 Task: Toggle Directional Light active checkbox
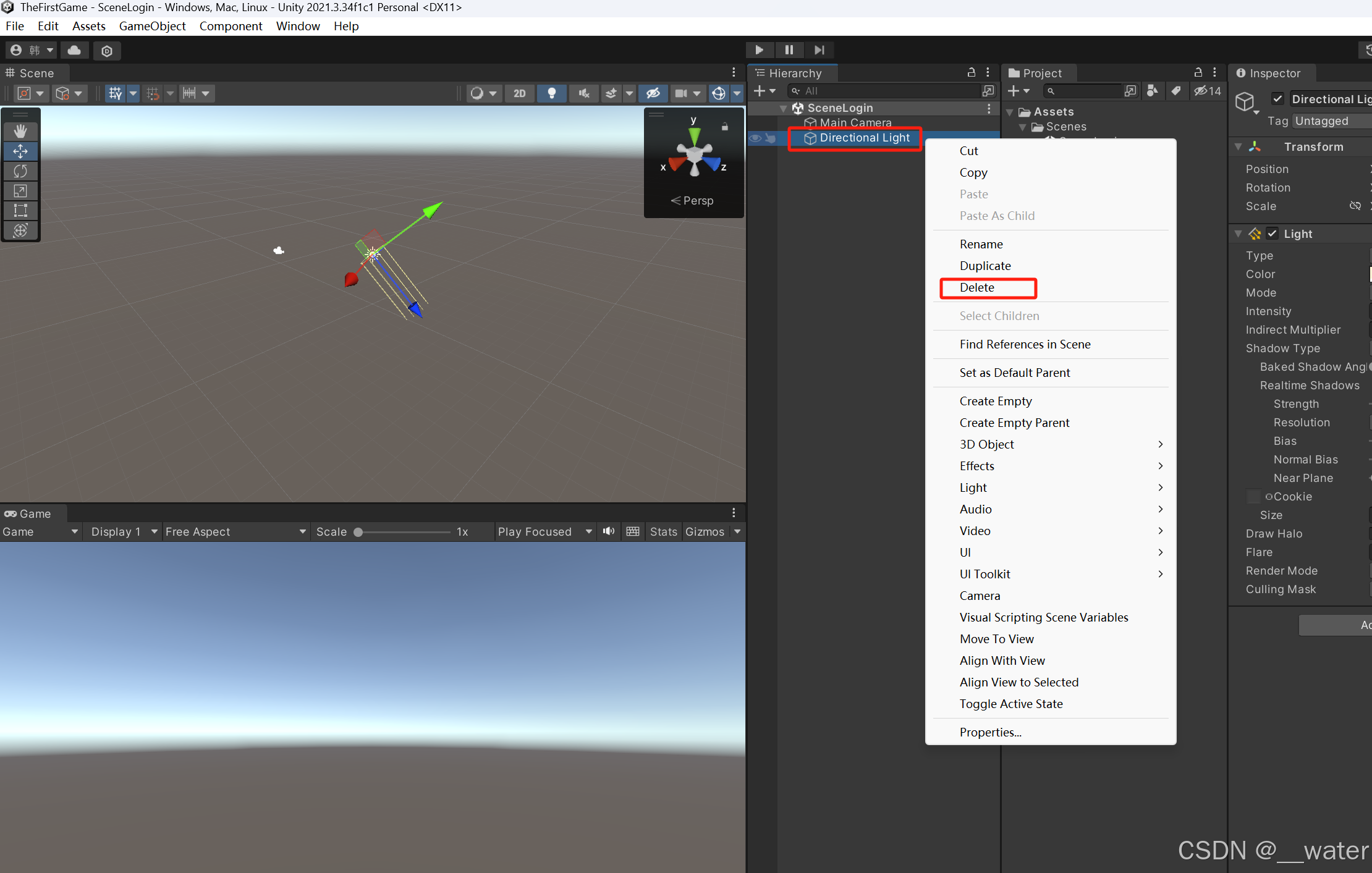click(1278, 99)
